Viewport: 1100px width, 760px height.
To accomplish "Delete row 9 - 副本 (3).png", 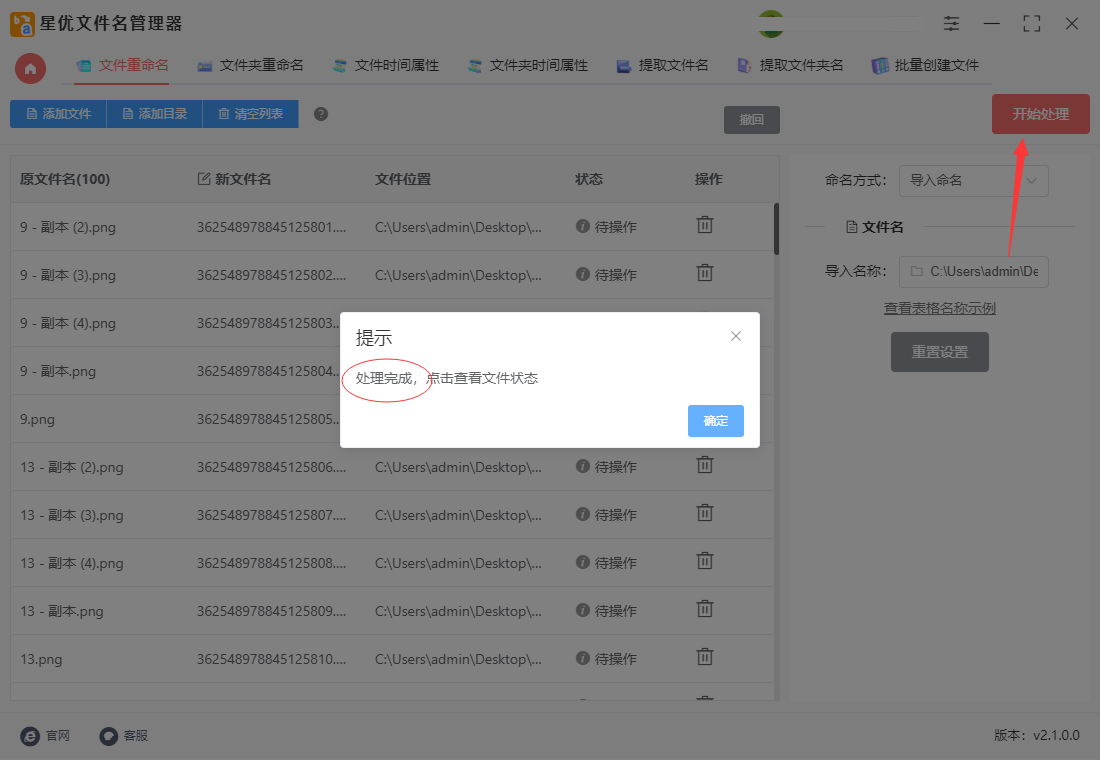I will [x=705, y=272].
